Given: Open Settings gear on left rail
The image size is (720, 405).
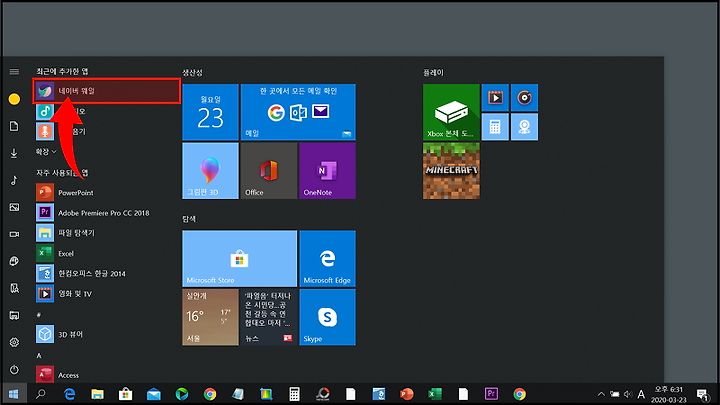Looking at the screenshot, I should point(14,342).
